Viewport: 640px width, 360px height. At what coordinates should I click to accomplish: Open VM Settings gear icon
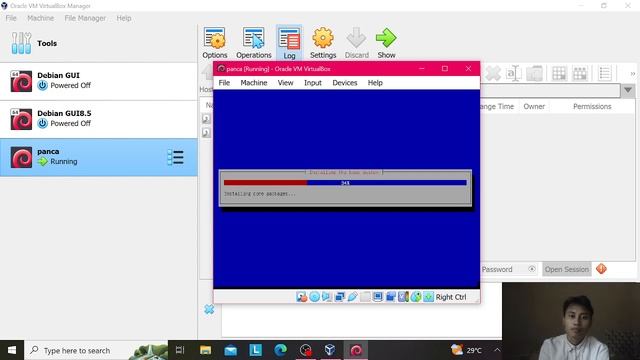tap(323, 42)
